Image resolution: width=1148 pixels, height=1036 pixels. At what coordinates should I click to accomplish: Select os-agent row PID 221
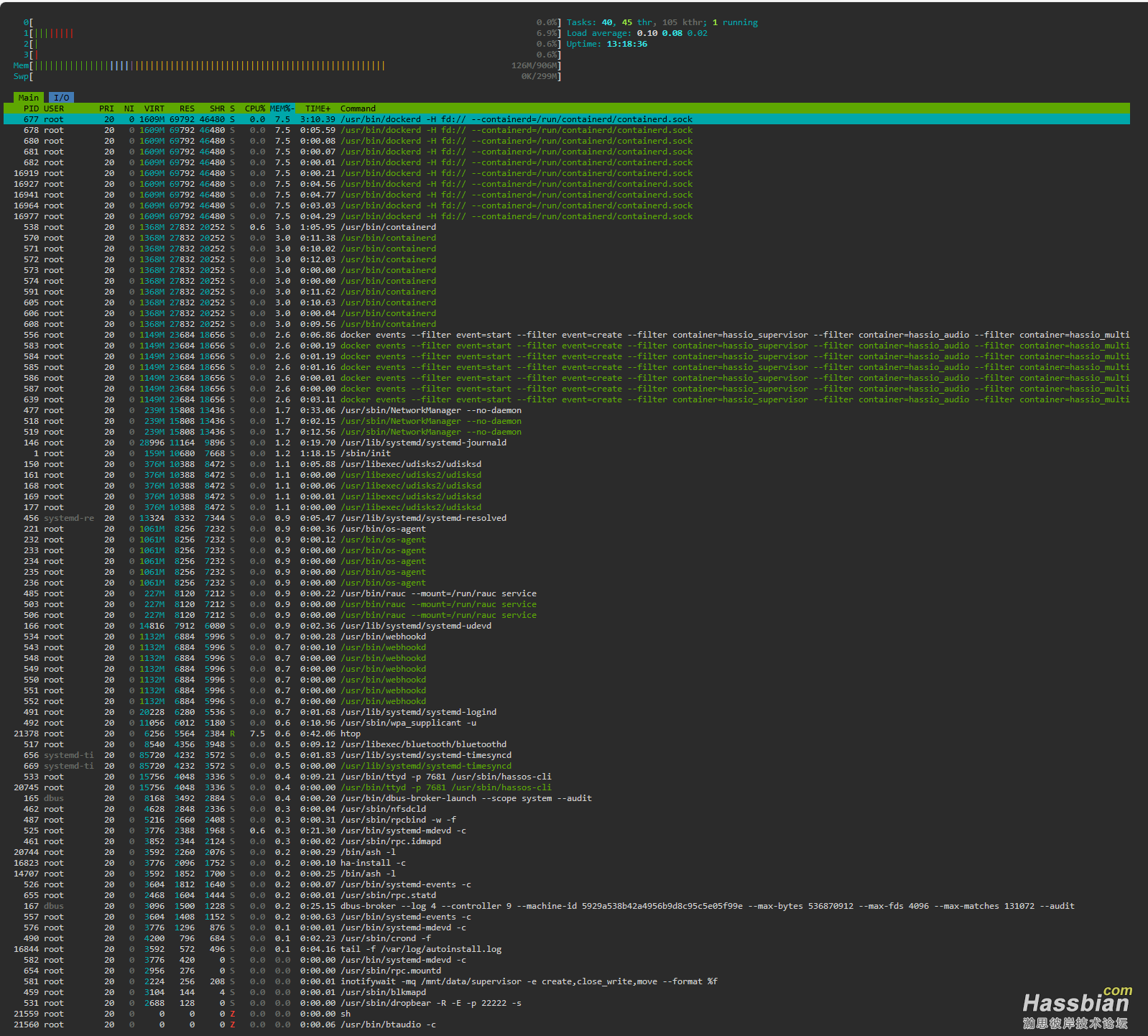[x=567, y=529]
